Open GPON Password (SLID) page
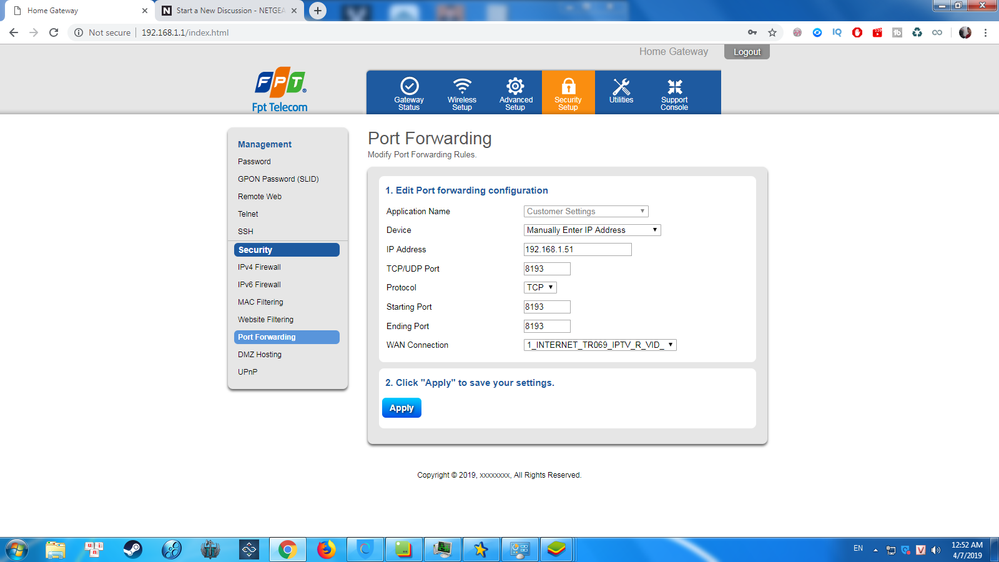999x562 pixels. [x=278, y=179]
